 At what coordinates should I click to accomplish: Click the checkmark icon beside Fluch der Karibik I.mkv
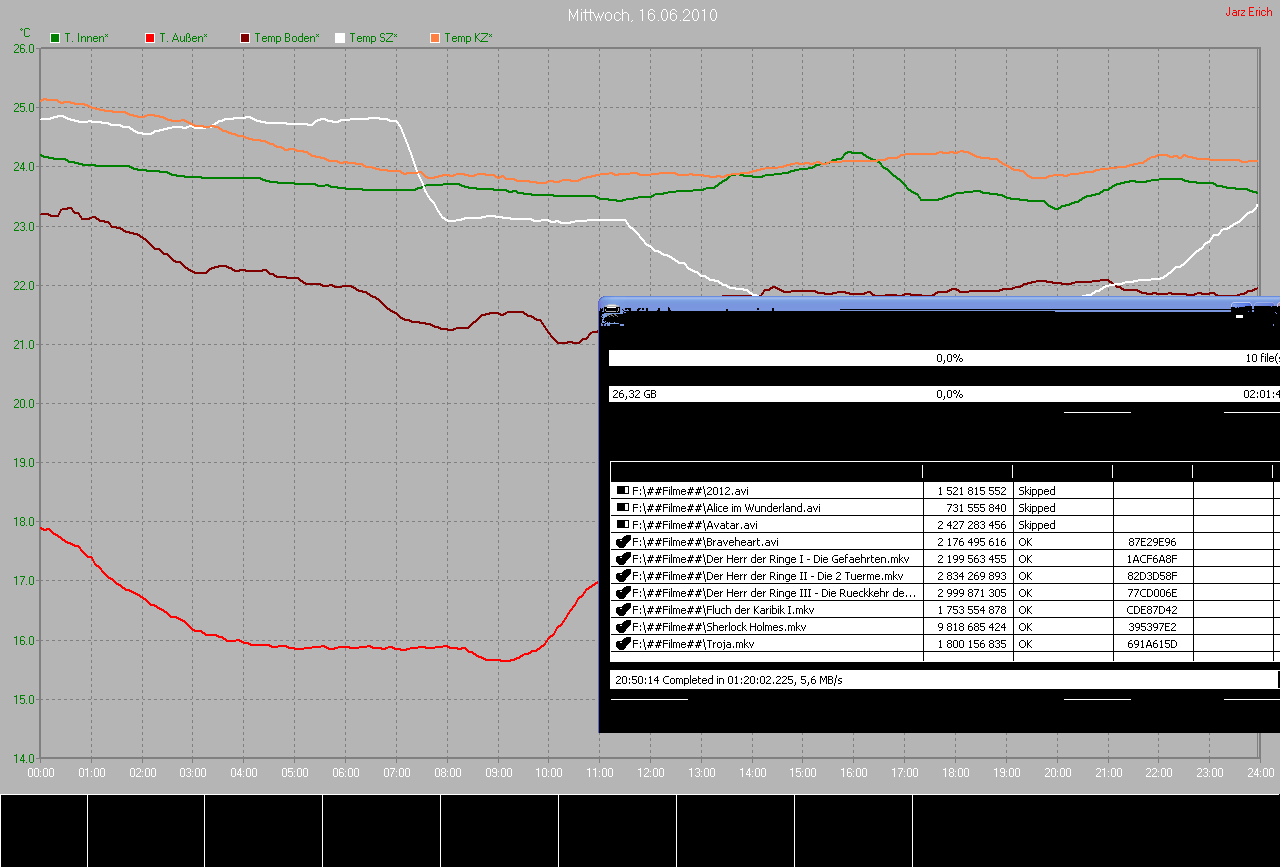[x=623, y=609]
